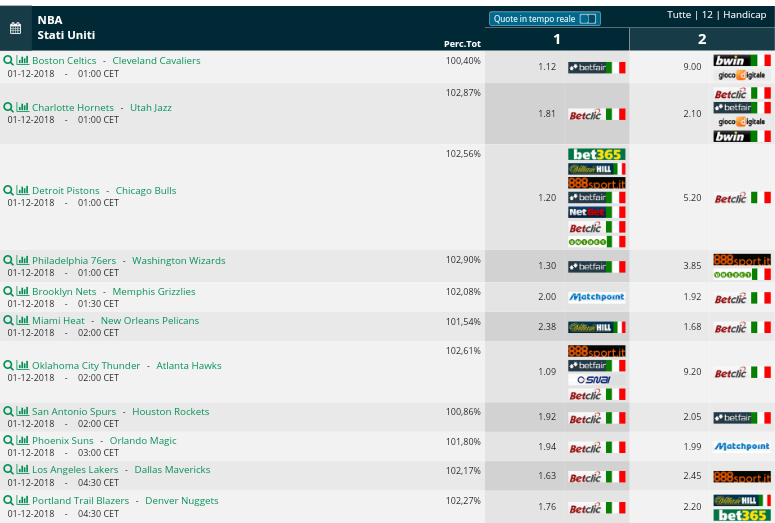The height and width of the screenshot is (523, 775).
Task: Select the 9.00 odds for Cleveland Cavaliers
Action: pos(692,67)
